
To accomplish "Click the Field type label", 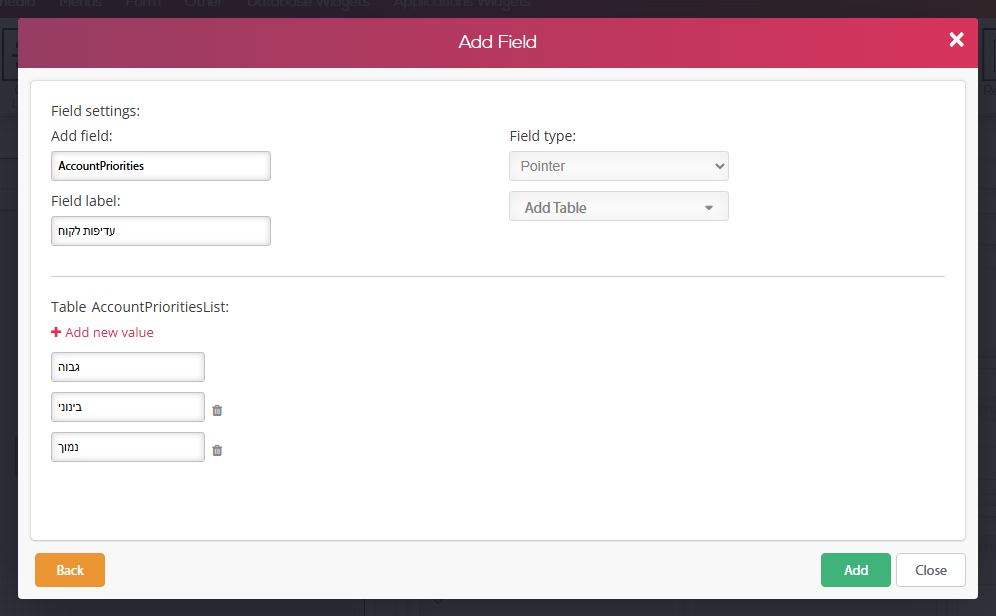I will click(542, 136).
